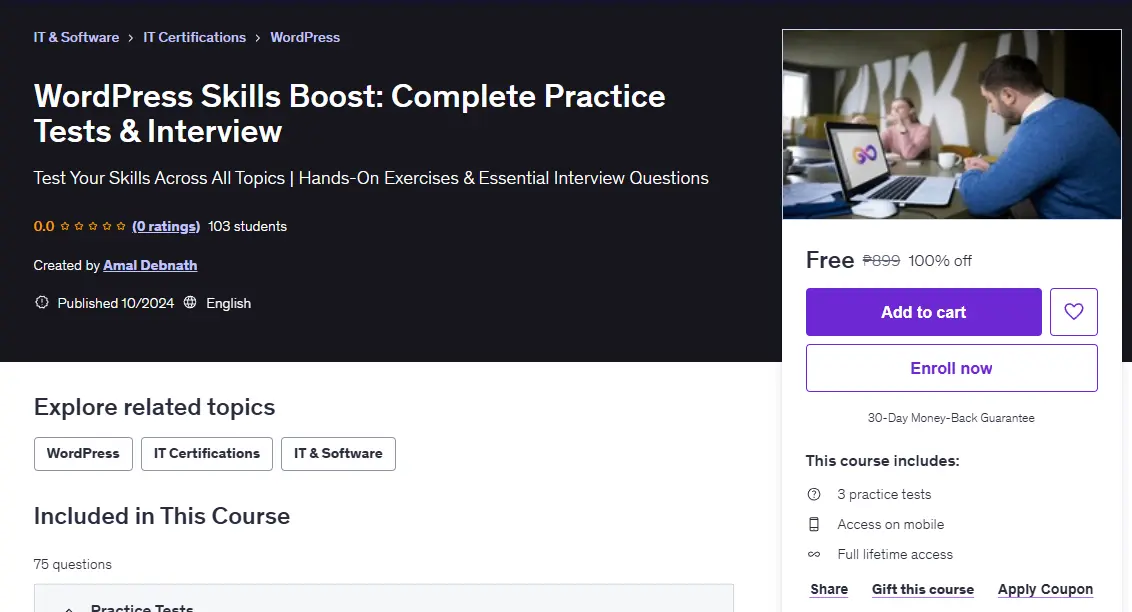This screenshot has height=612, width=1132.
Task: Click This course includes heading
Action: pyautogui.click(x=882, y=460)
